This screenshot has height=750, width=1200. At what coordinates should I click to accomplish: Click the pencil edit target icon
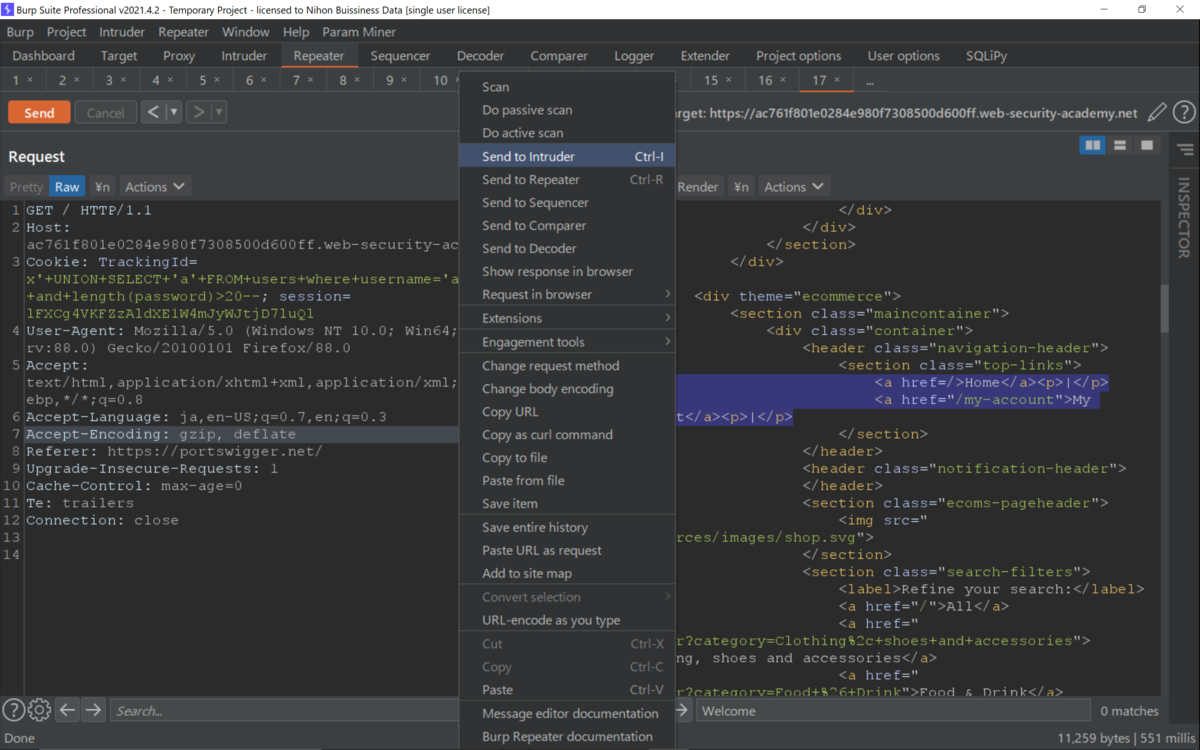coord(1157,113)
